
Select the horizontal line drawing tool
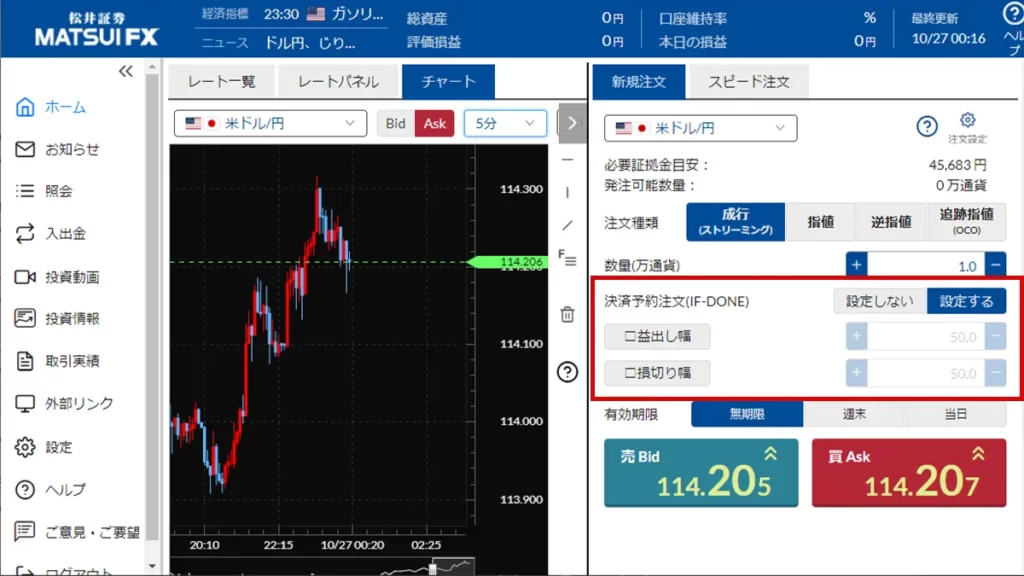567,160
